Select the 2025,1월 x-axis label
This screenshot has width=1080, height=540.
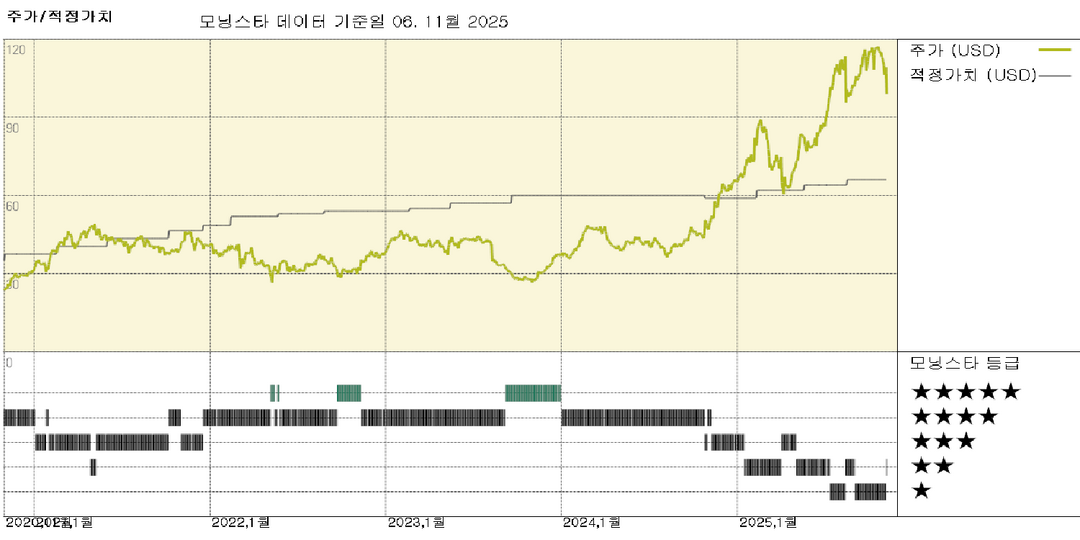[768, 522]
